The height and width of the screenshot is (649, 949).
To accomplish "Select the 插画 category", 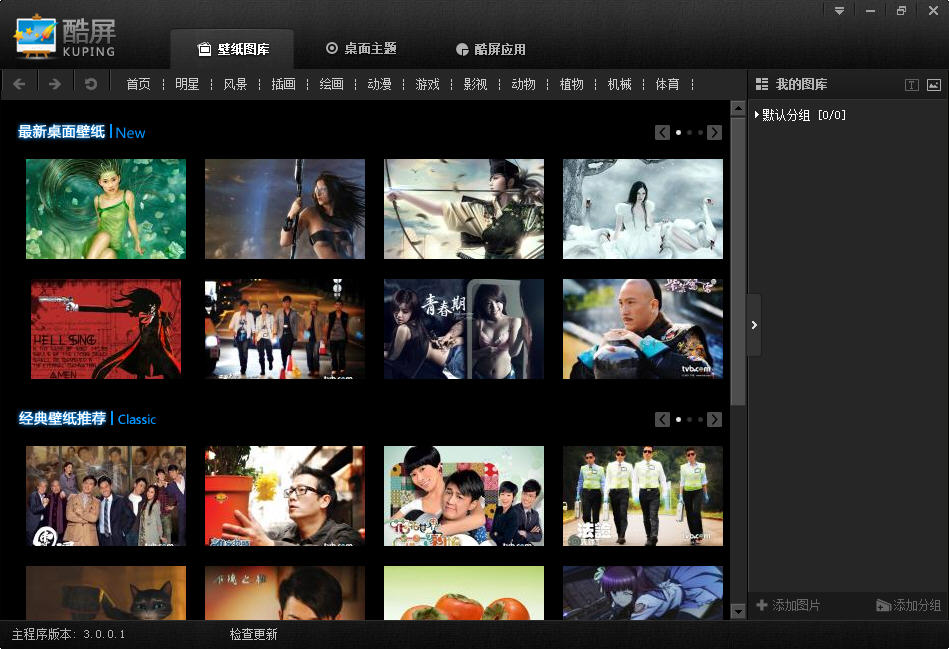I will (283, 84).
